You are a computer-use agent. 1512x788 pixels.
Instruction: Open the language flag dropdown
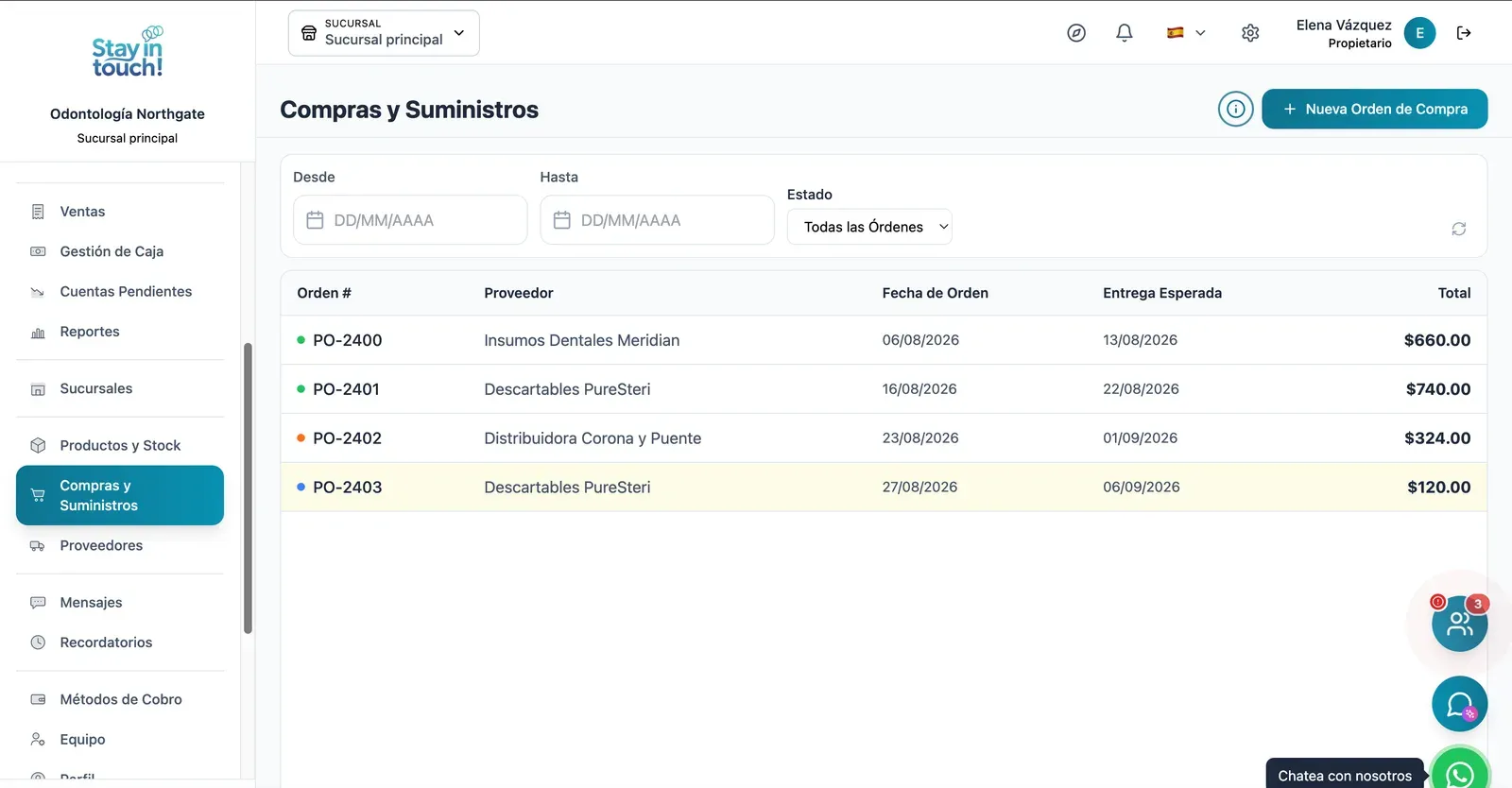pyautogui.click(x=1186, y=33)
